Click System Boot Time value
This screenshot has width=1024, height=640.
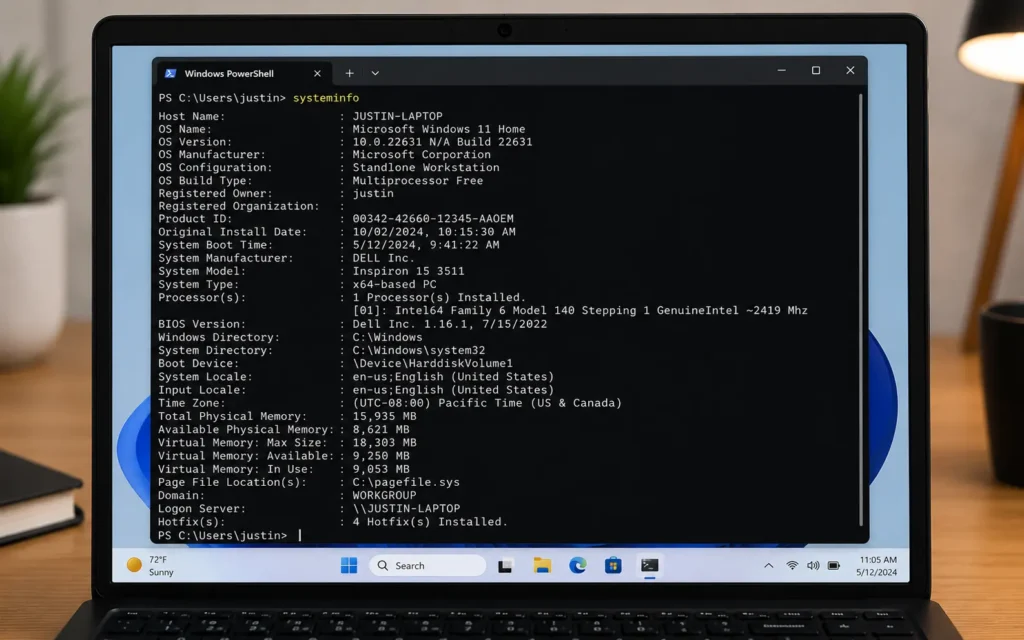(x=426, y=245)
